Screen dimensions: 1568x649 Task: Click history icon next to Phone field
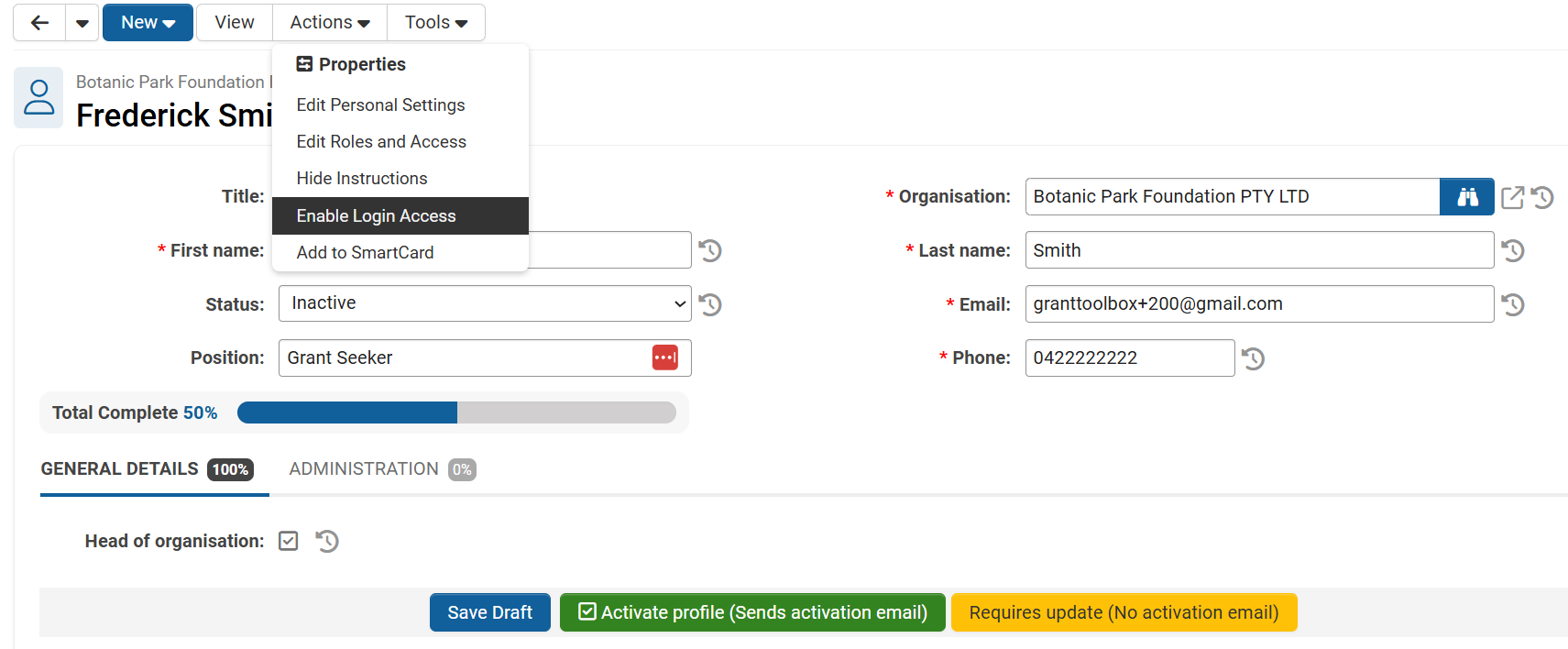click(1254, 358)
